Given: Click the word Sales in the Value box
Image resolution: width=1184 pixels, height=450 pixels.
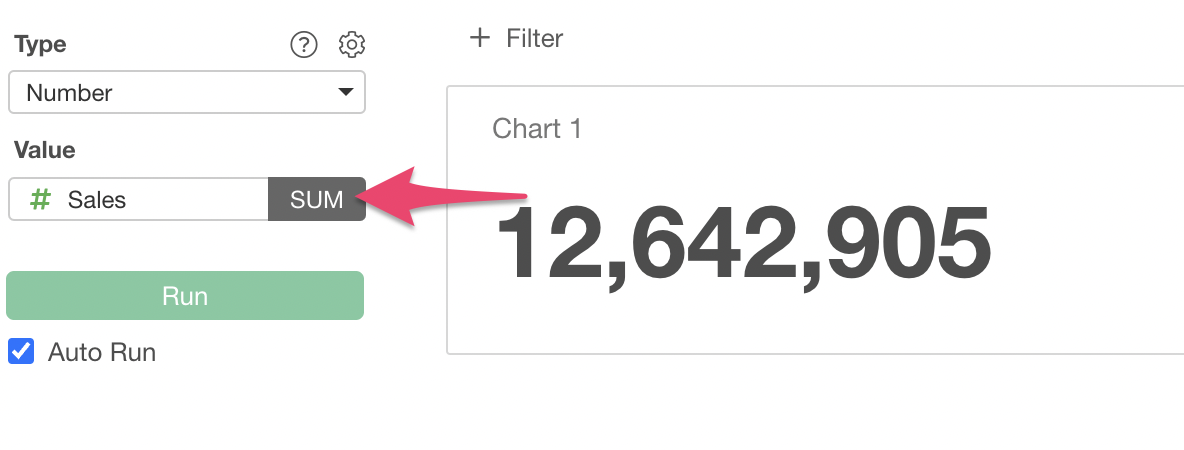Looking at the screenshot, I should pyautogui.click(x=97, y=200).
